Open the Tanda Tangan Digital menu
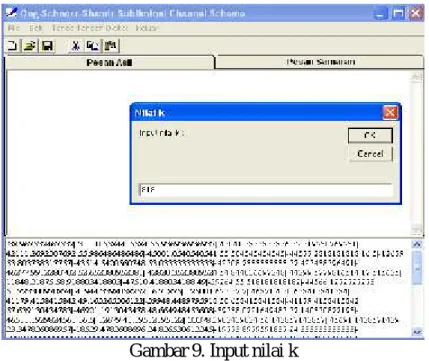This screenshot has height=361, width=429. (89, 28)
